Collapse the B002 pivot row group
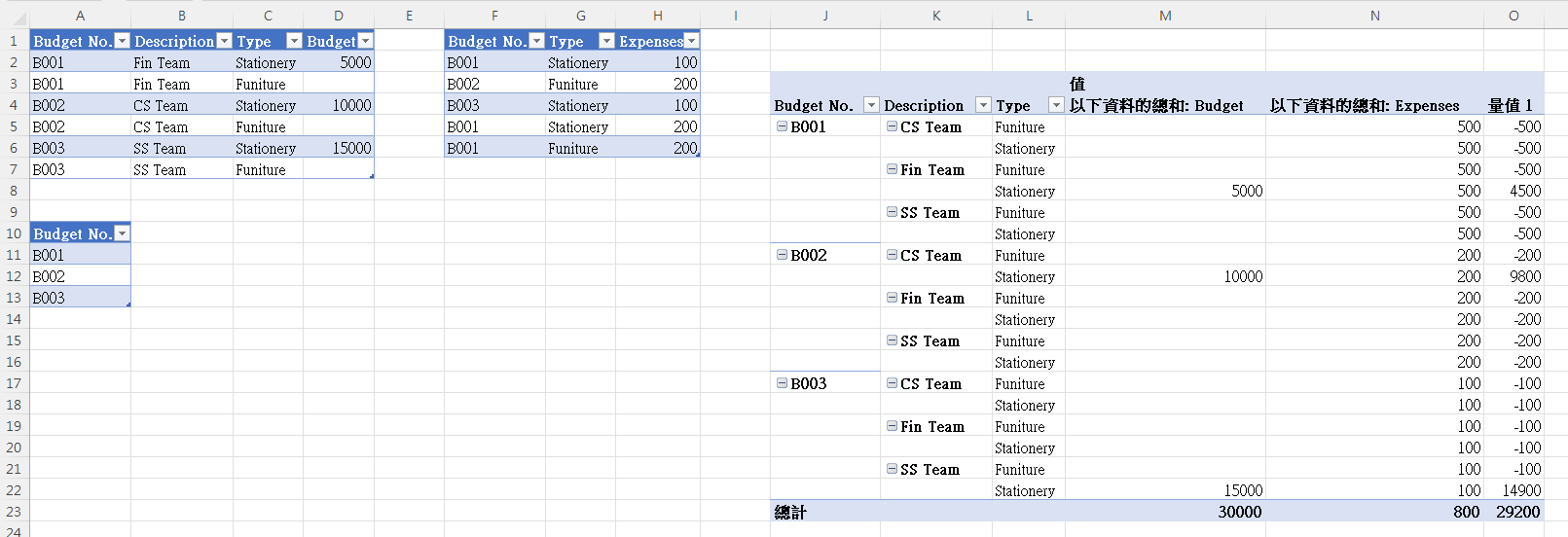1568x537 pixels. pyautogui.click(x=782, y=255)
